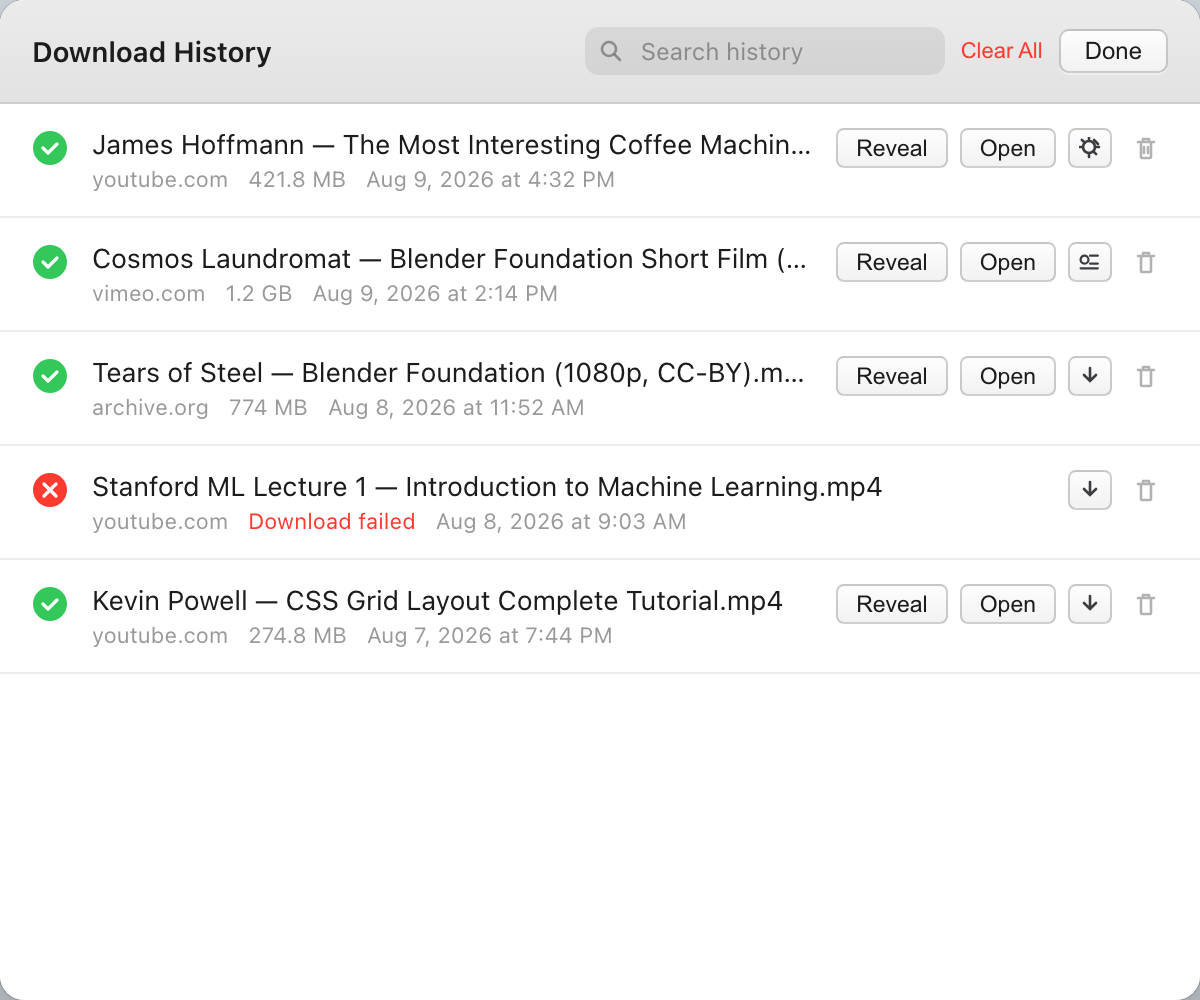
Task: Click 'Aug 9, 2026 at 4:32 PM' timestamp
Action: (490, 179)
